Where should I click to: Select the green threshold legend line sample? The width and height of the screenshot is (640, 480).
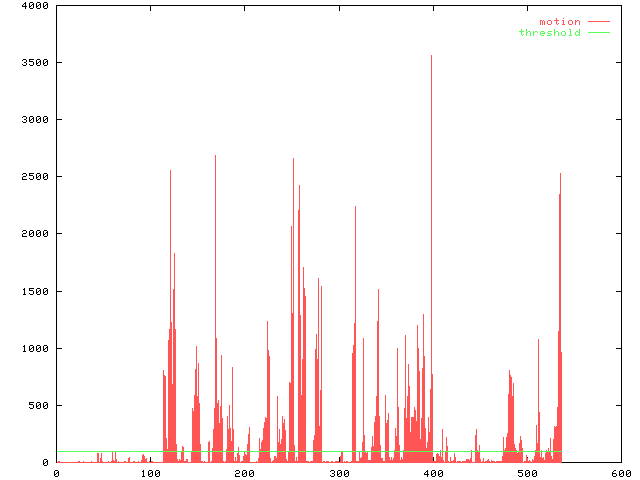point(598,33)
